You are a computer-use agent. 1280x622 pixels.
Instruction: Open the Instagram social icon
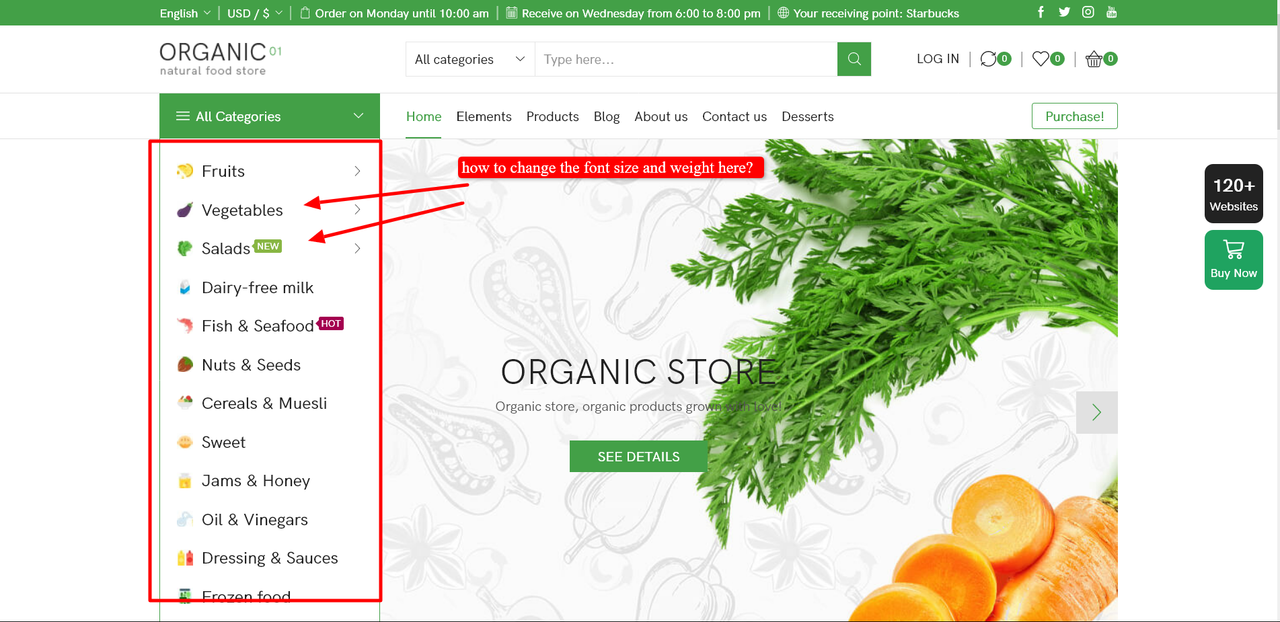click(x=1088, y=12)
